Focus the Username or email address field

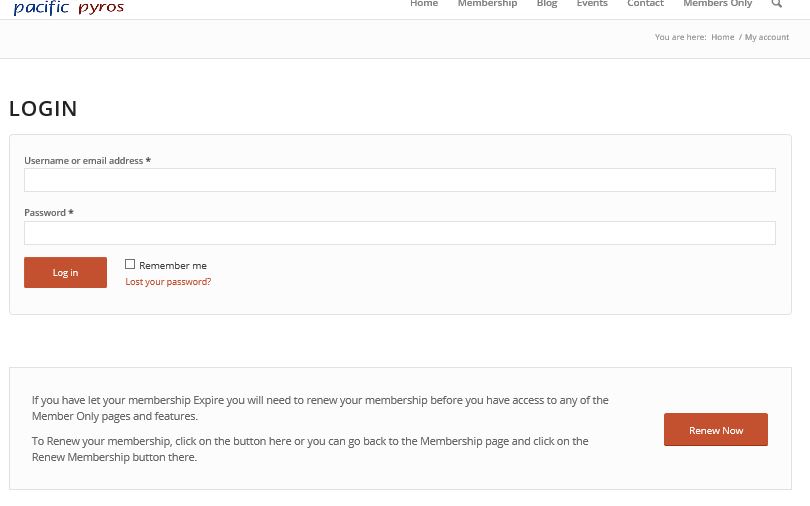400,180
